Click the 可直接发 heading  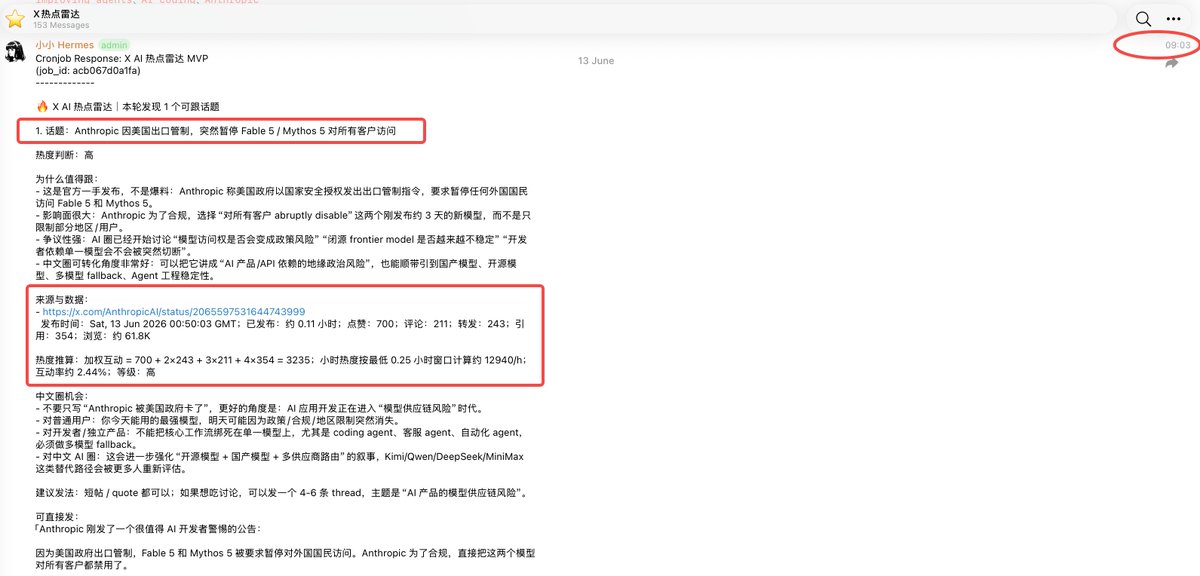tap(58, 518)
